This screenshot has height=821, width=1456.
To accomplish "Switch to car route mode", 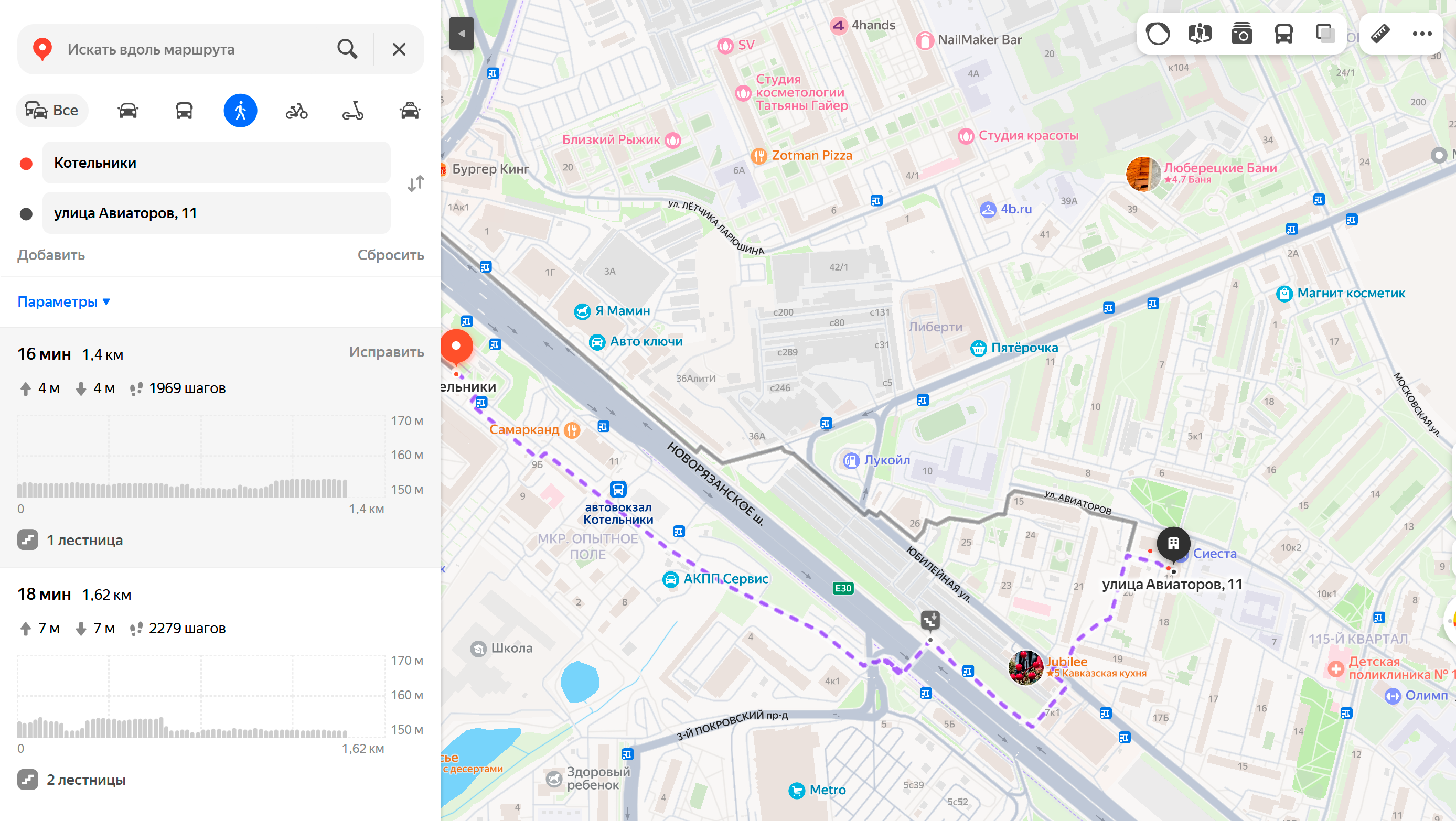I will coord(128,110).
